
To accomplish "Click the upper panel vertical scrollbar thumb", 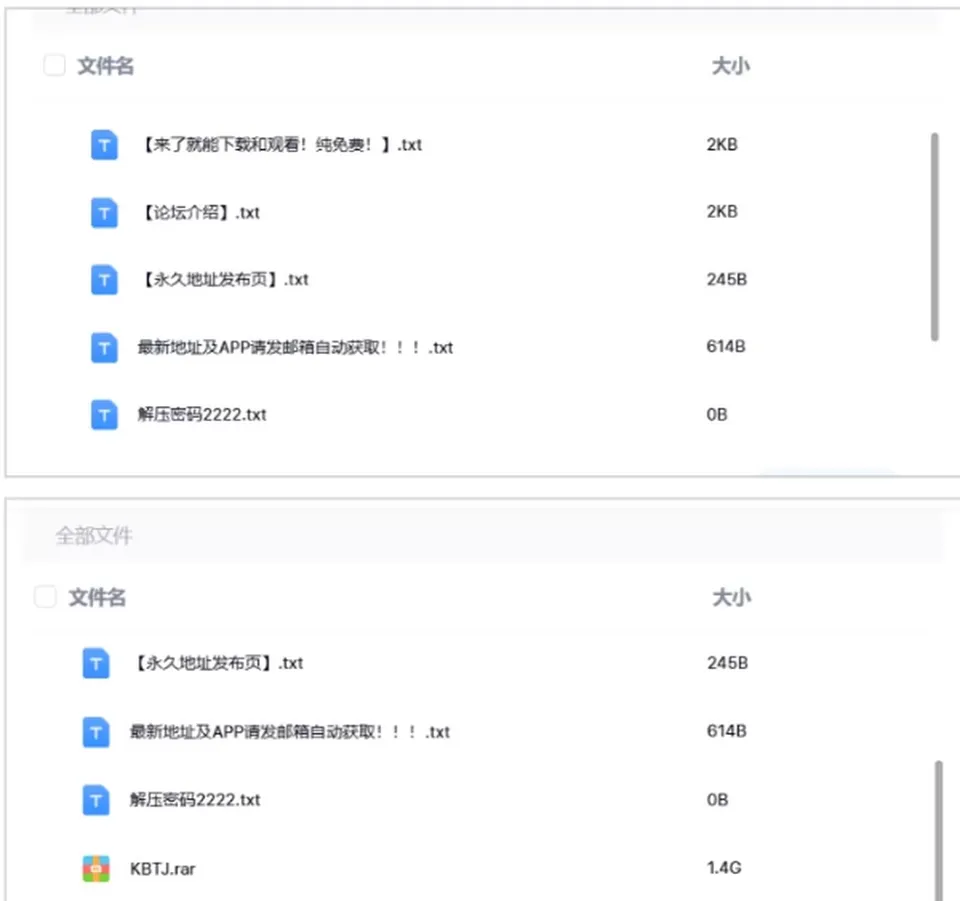I will click(934, 236).
